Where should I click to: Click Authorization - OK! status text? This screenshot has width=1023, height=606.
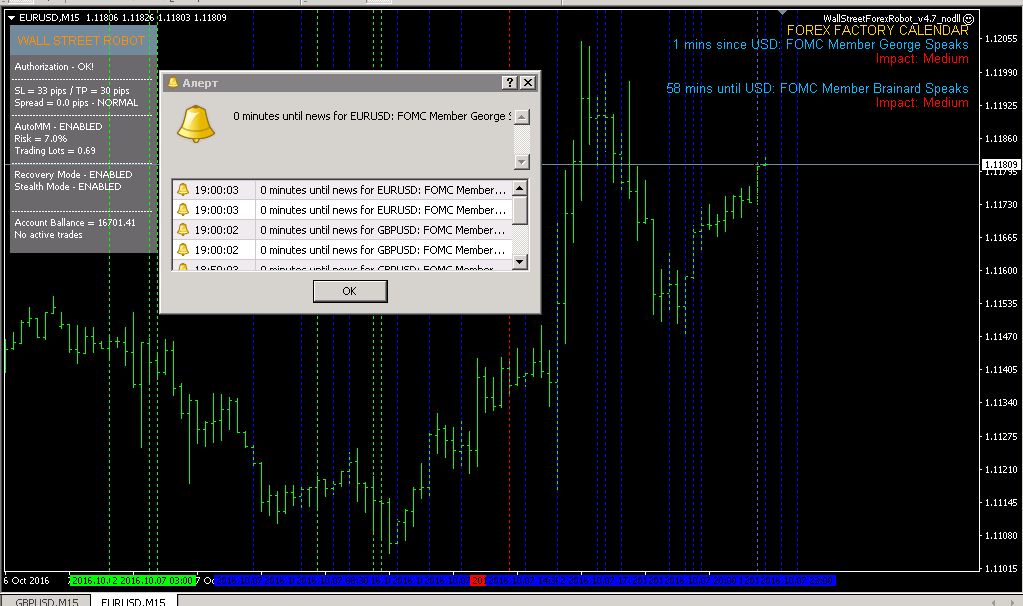(54, 67)
